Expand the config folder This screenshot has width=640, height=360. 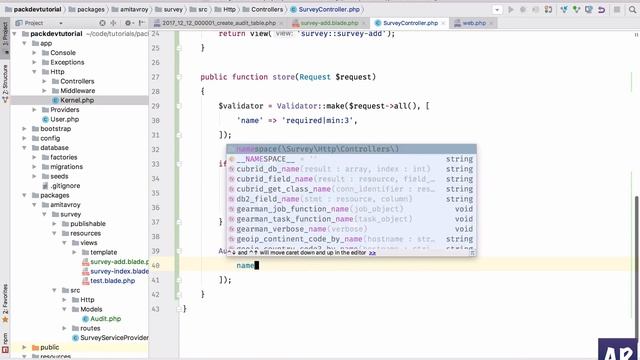24,138
